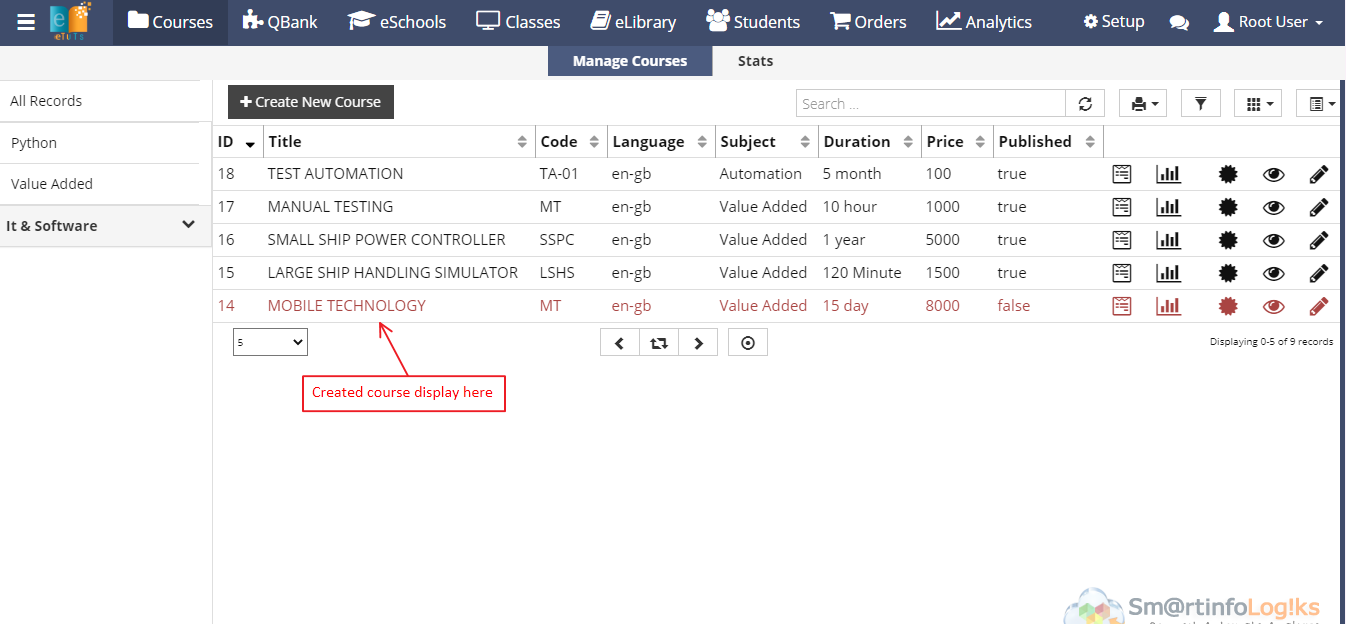1346x624 pixels.
Task: Open the chat messages icon
Action: (1179, 22)
